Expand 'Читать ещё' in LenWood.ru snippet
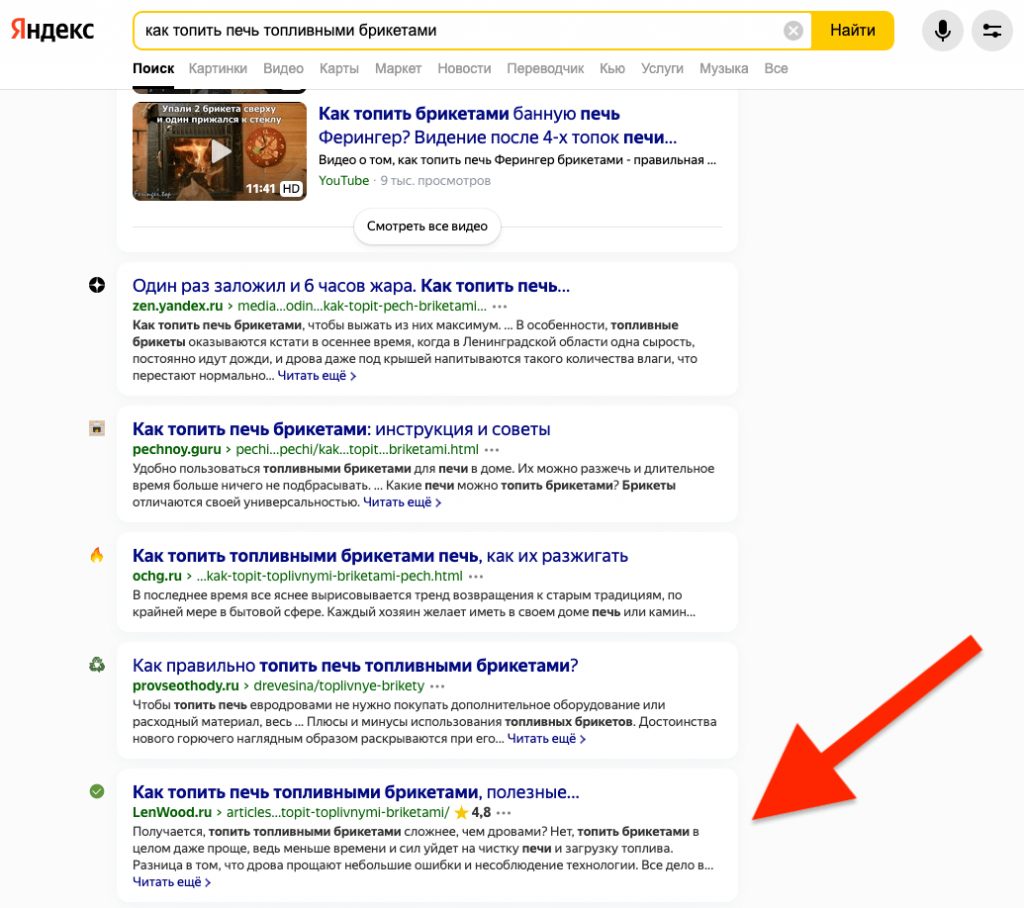Viewport: 1024px width, 908px height. point(172,882)
